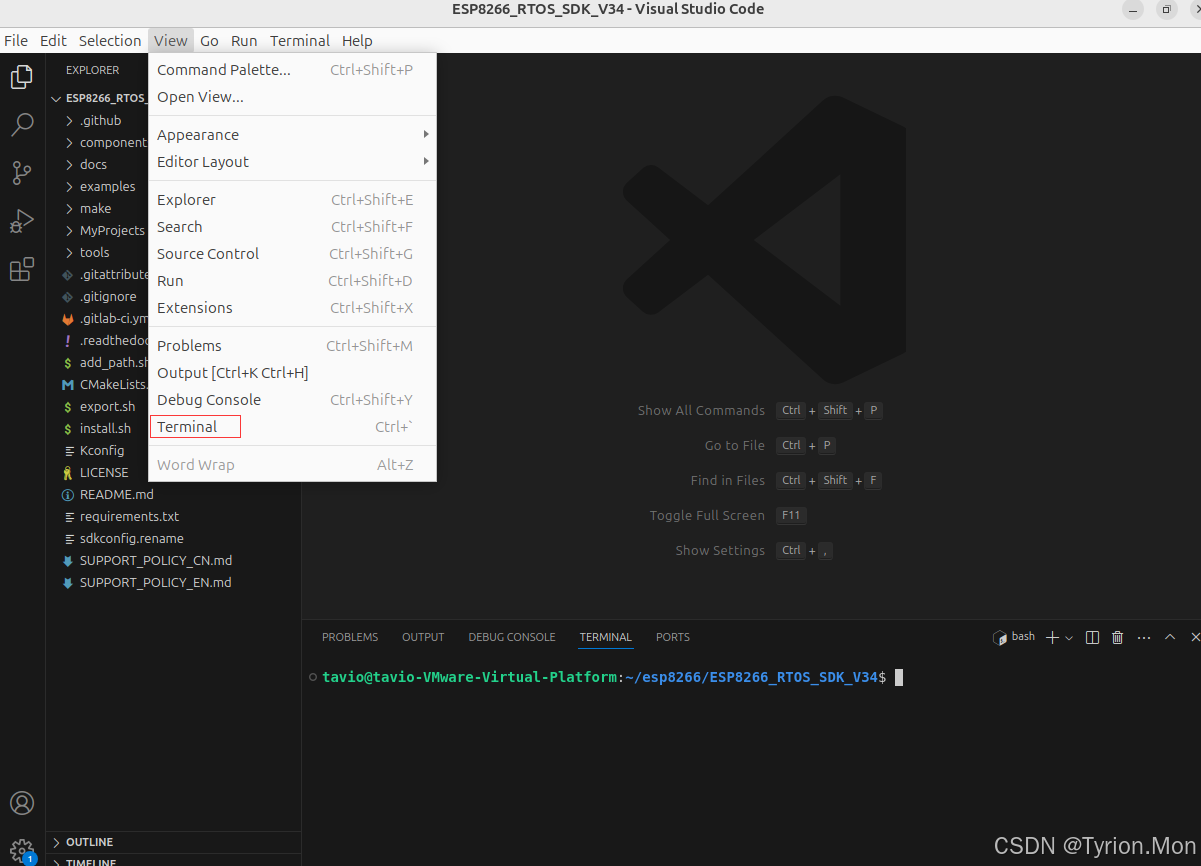Select Output in the View menu
Viewport: 1201px width, 866px height.
pos(292,373)
